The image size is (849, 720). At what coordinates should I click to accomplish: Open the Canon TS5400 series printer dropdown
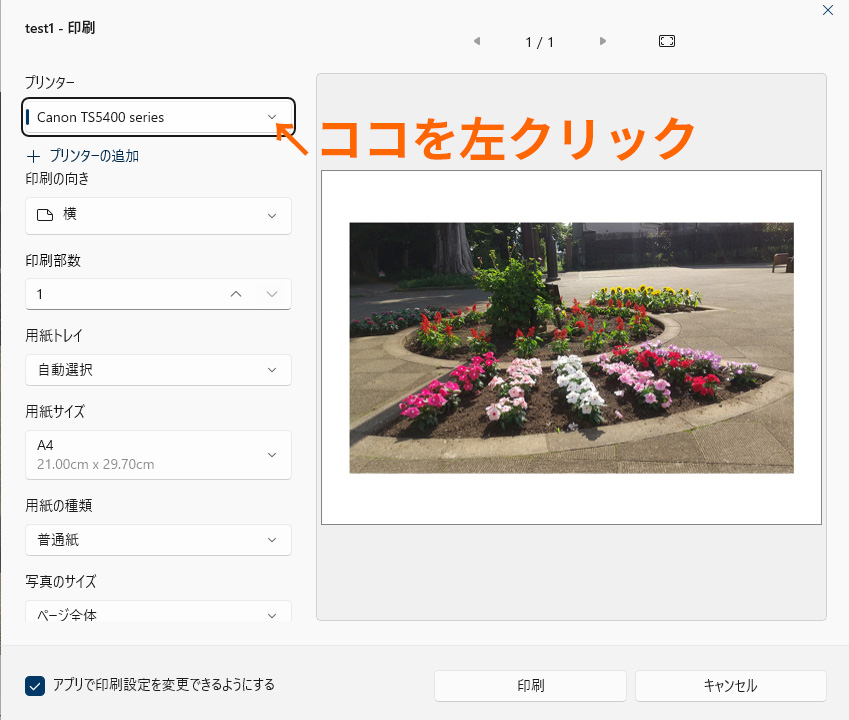click(x=158, y=117)
